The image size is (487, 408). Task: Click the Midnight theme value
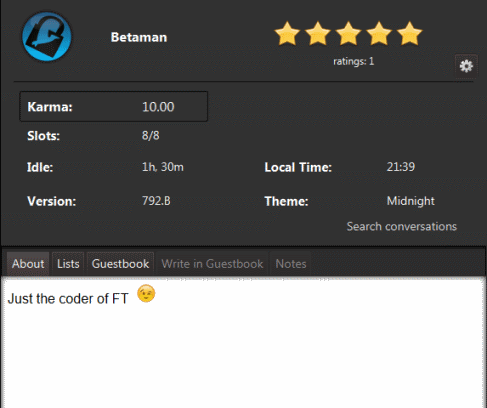click(x=411, y=201)
